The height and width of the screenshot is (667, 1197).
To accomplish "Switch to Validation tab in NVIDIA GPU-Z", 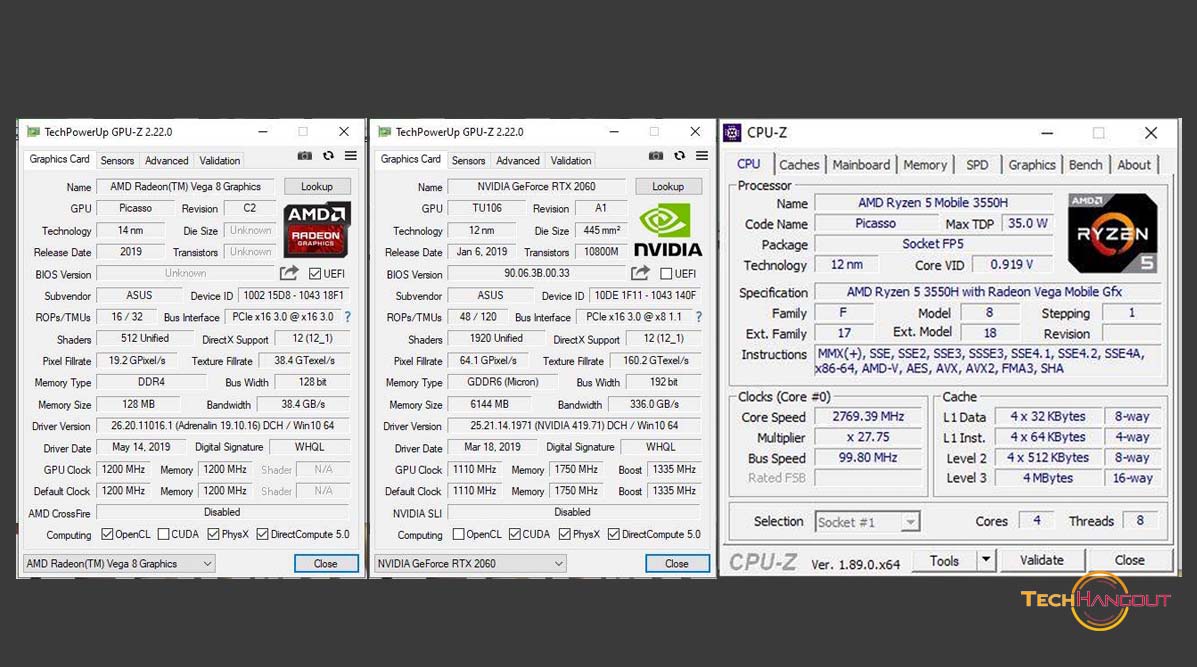I will pyautogui.click(x=571, y=160).
